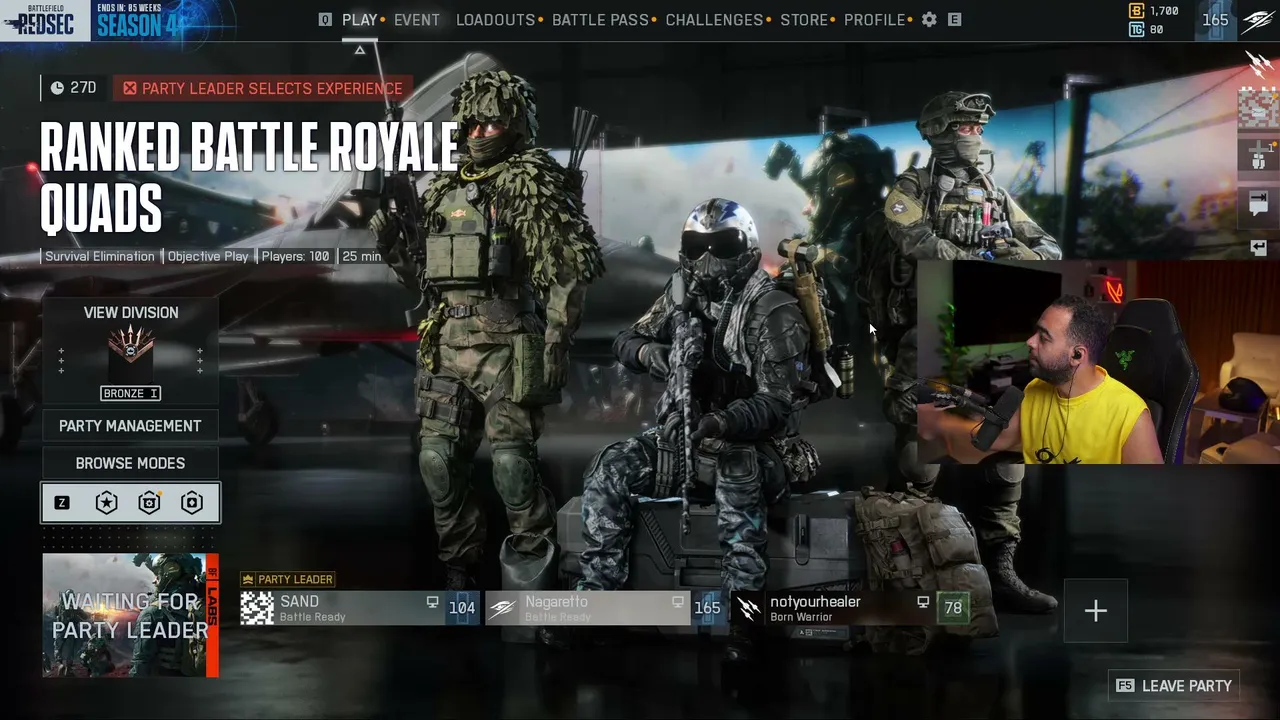
Task: Switch to the EVENT tab
Action: tap(417, 20)
